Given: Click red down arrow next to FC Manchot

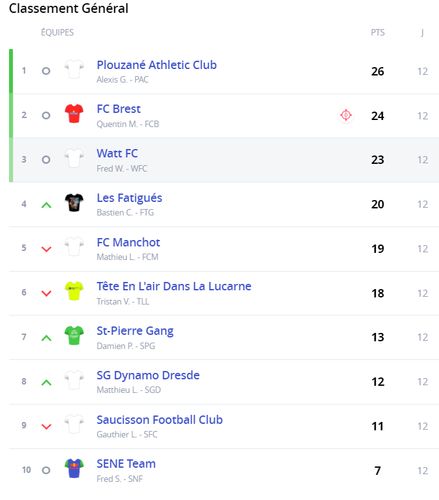Looking at the screenshot, I should [46, 249].
